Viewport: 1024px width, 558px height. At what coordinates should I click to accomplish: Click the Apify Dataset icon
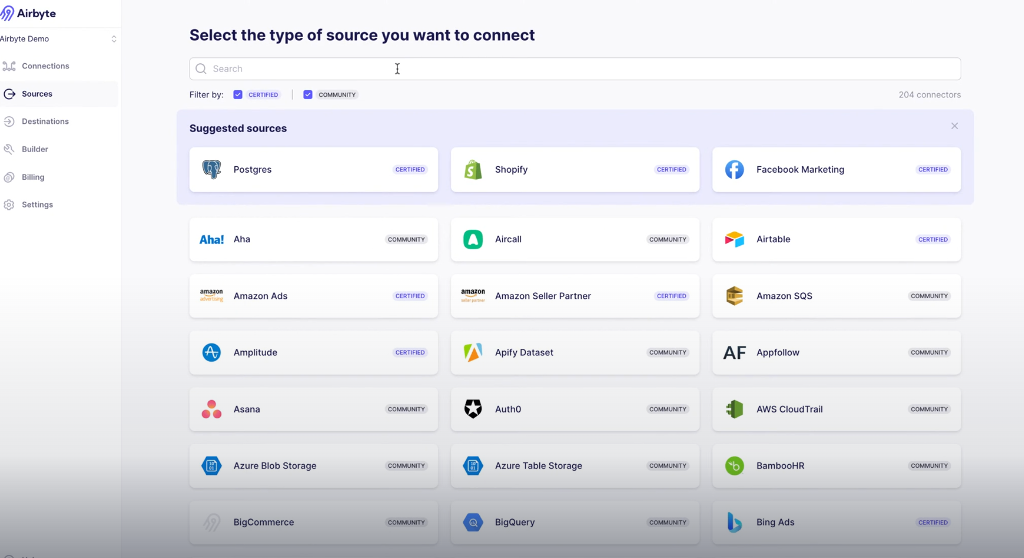(x=473, y=352)
